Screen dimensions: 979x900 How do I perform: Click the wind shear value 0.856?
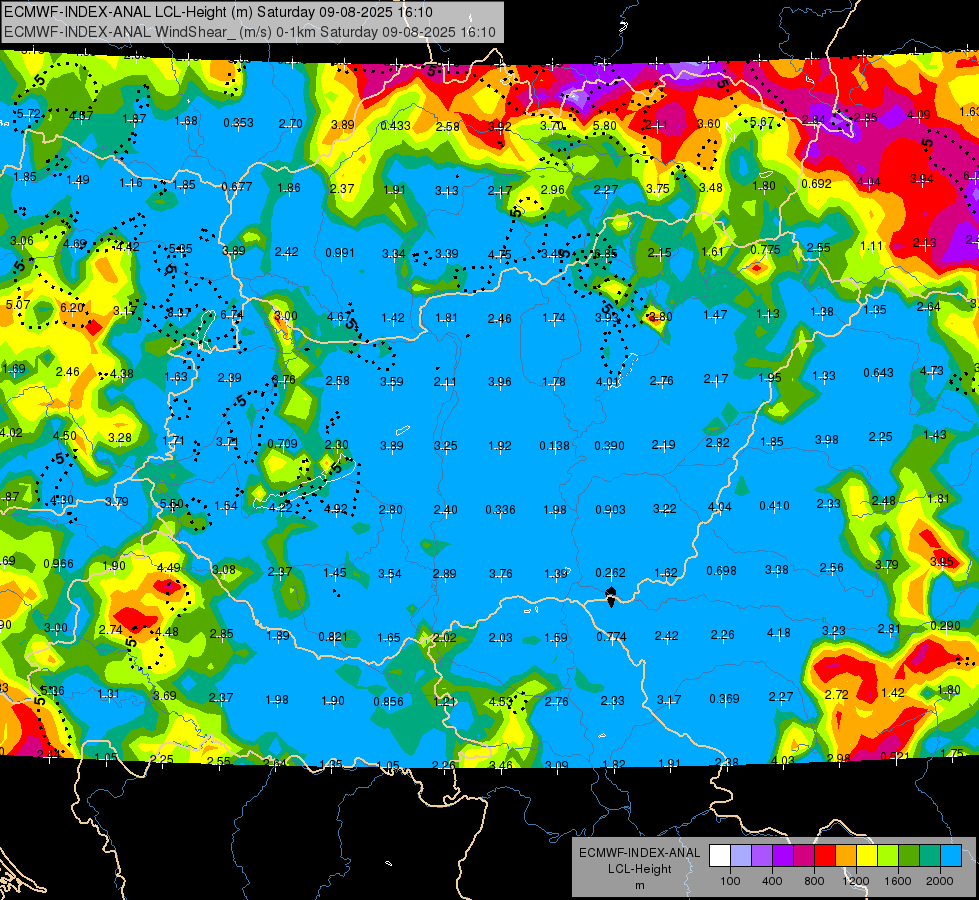(x=388, y=701)
